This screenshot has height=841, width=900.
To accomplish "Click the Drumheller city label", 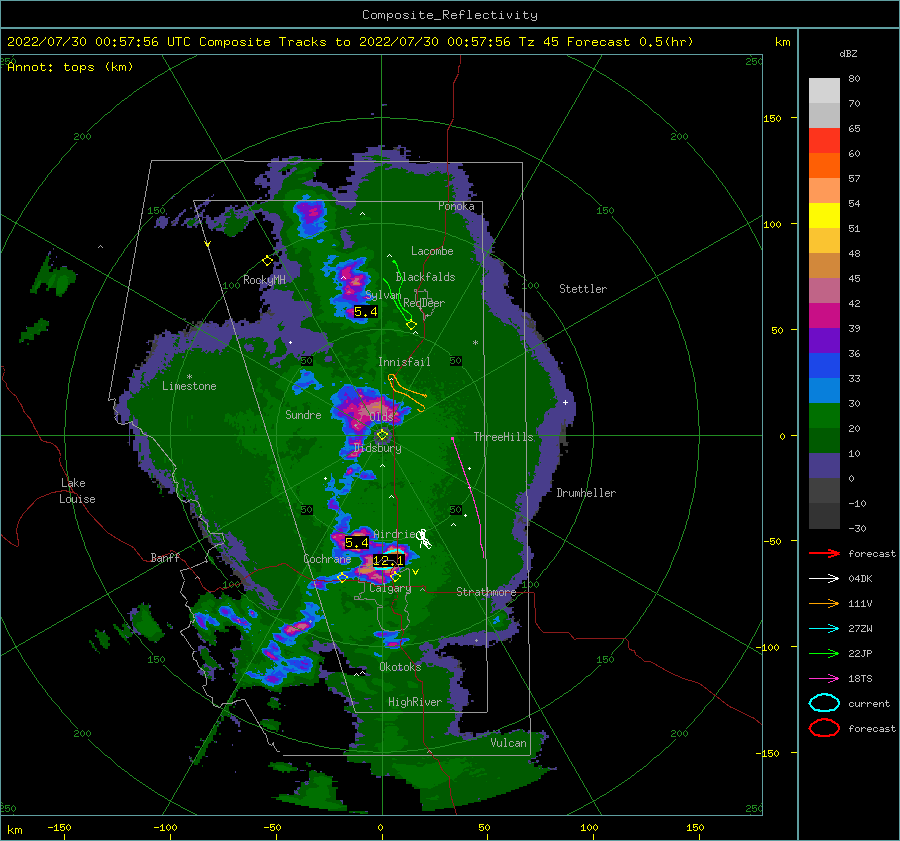I will (586, 493).
